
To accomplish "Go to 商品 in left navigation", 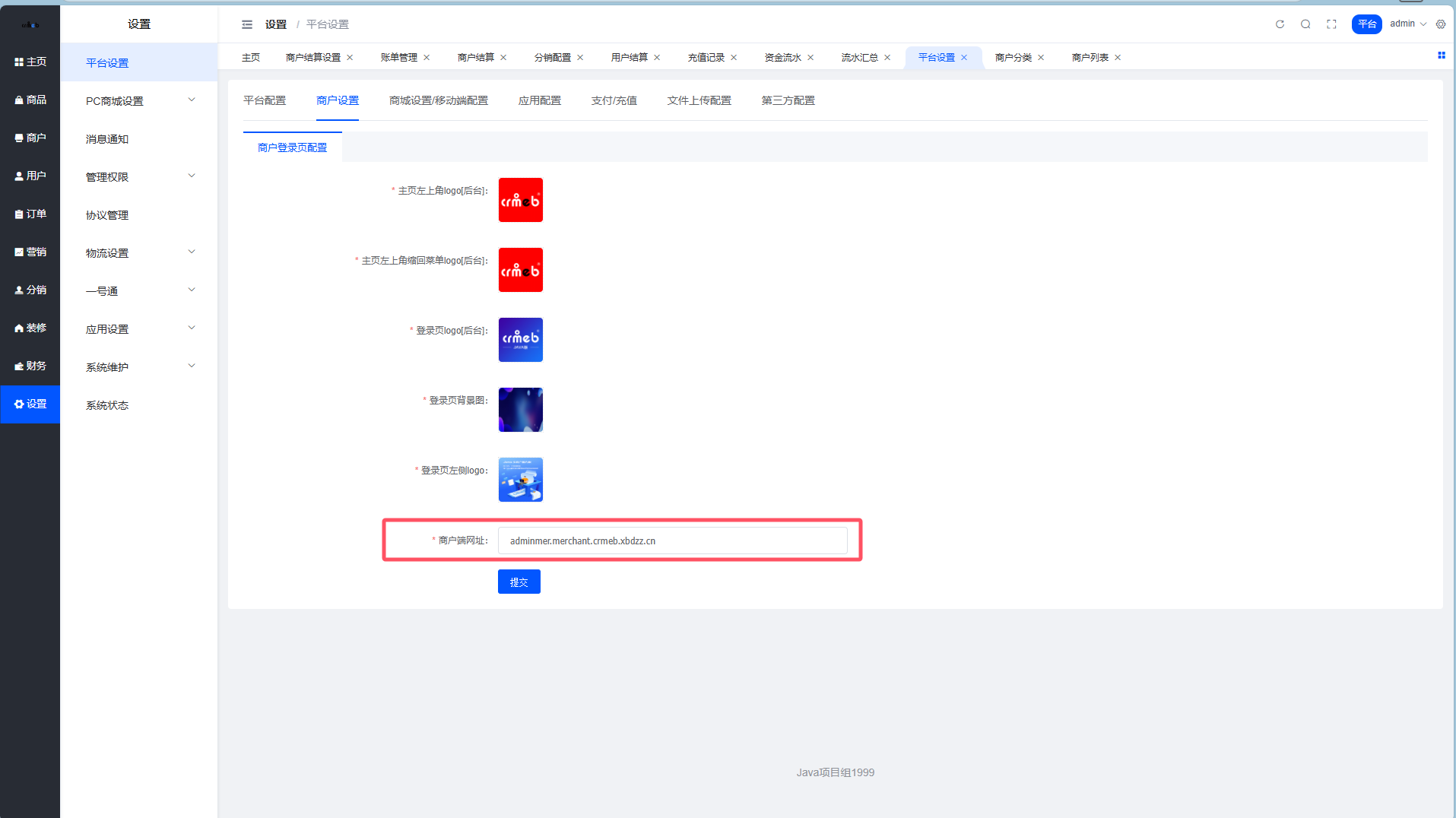I will click(30, 100).
